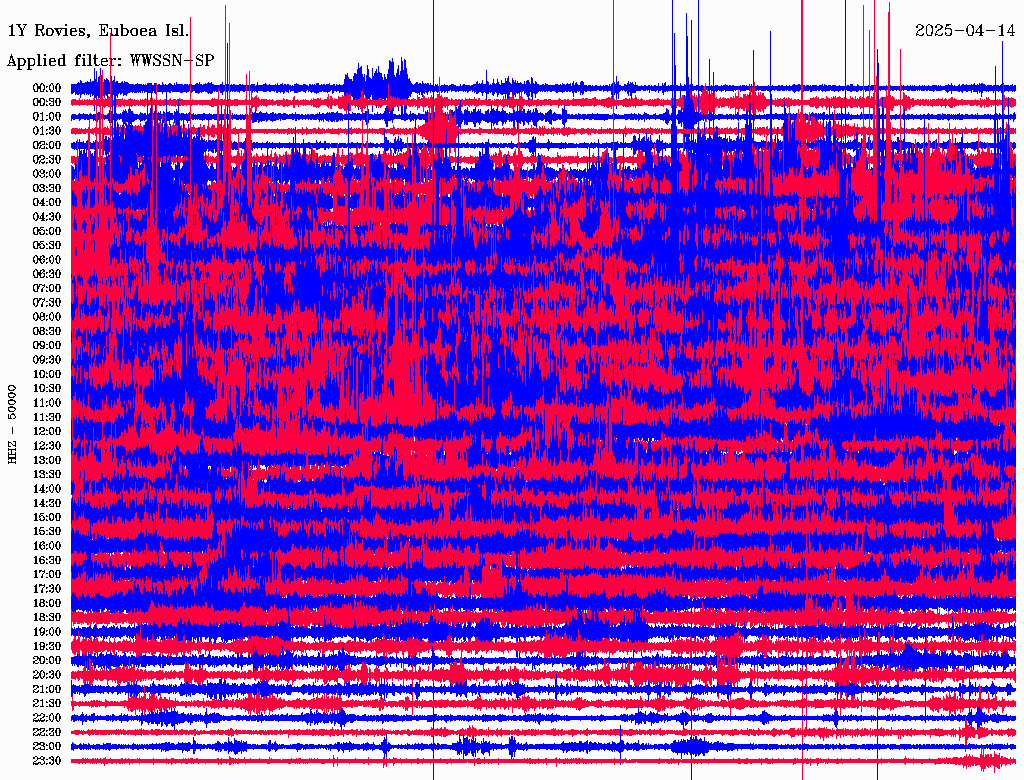Click the blue signal burst on the 00:00 trace
Screen dimensions: 1024x780
pos(377,80)
